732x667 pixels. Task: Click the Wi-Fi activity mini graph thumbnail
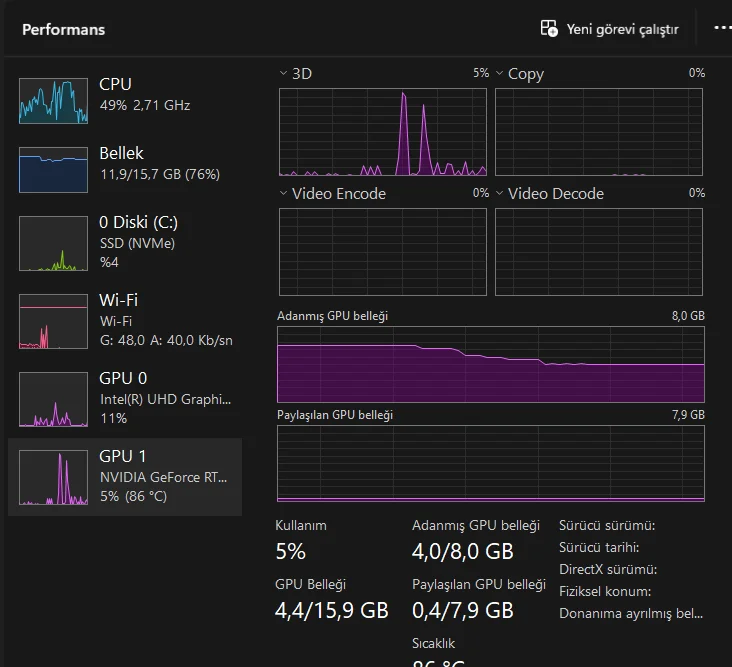tap(54, 321)
